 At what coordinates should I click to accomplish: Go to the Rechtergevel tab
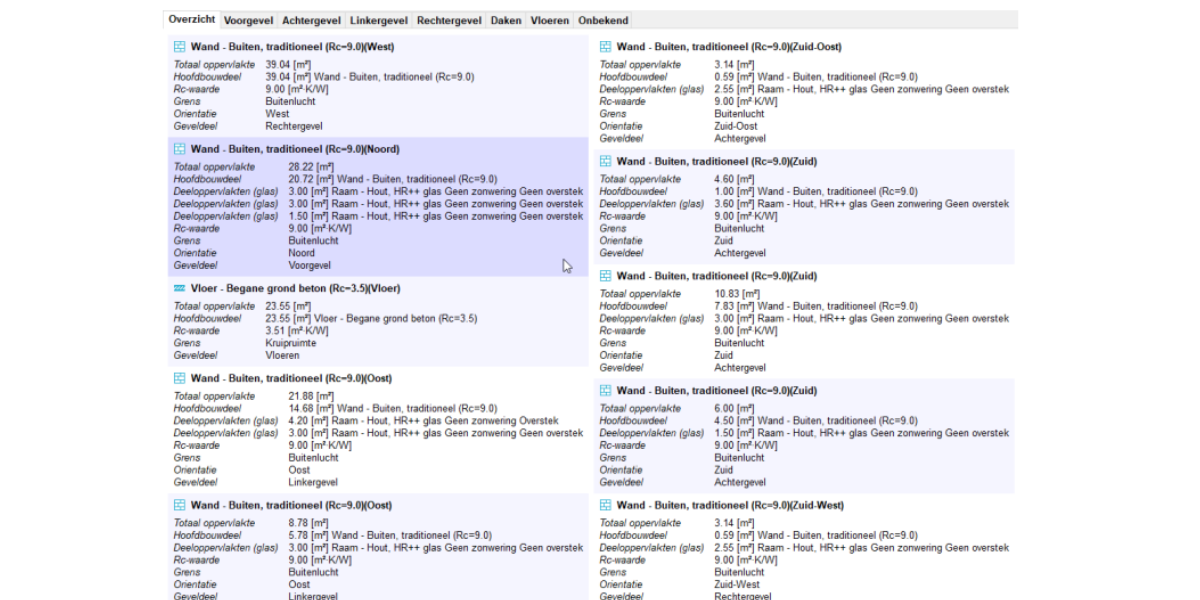coord(449,20)
